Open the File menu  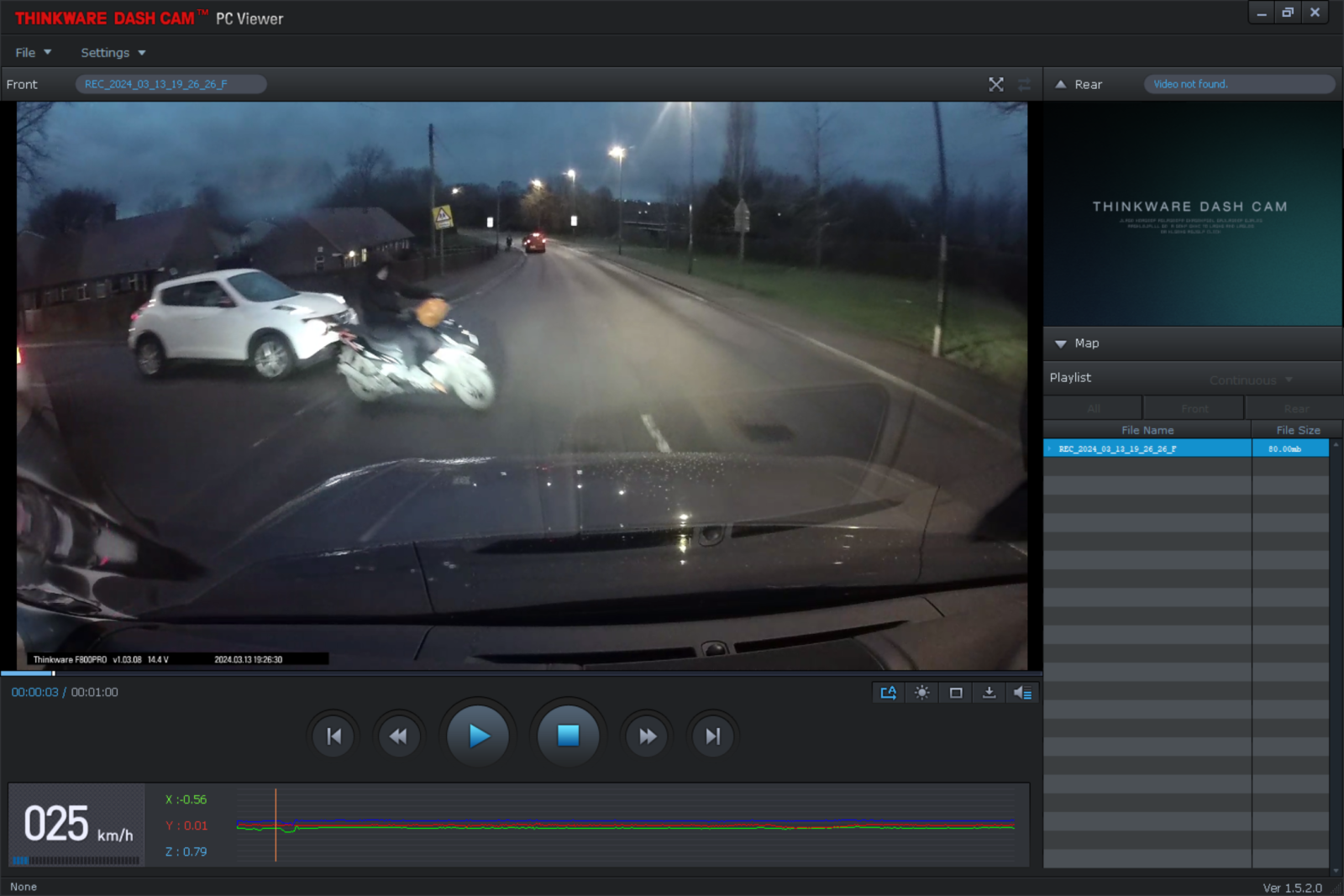click(x=34, y=52)
